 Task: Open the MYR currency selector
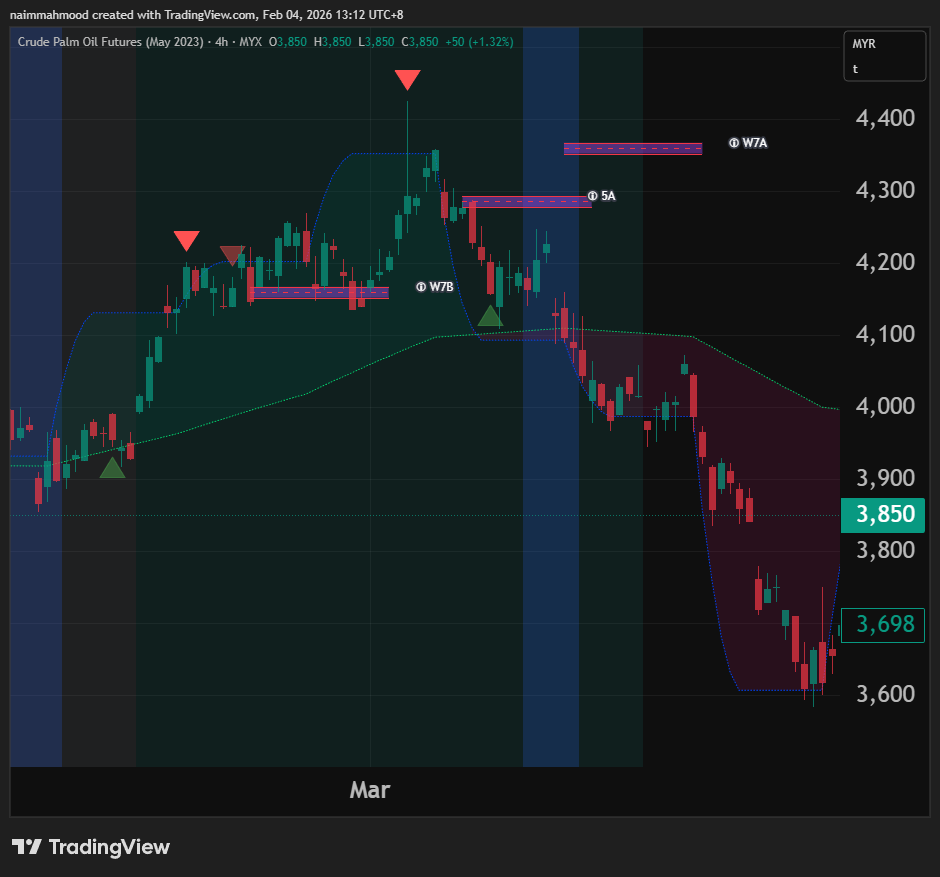click(x=864, y=45)
